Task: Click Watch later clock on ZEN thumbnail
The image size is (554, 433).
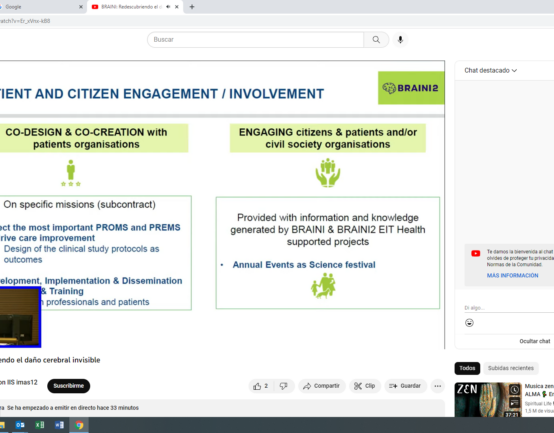Action: click(514, 390)
